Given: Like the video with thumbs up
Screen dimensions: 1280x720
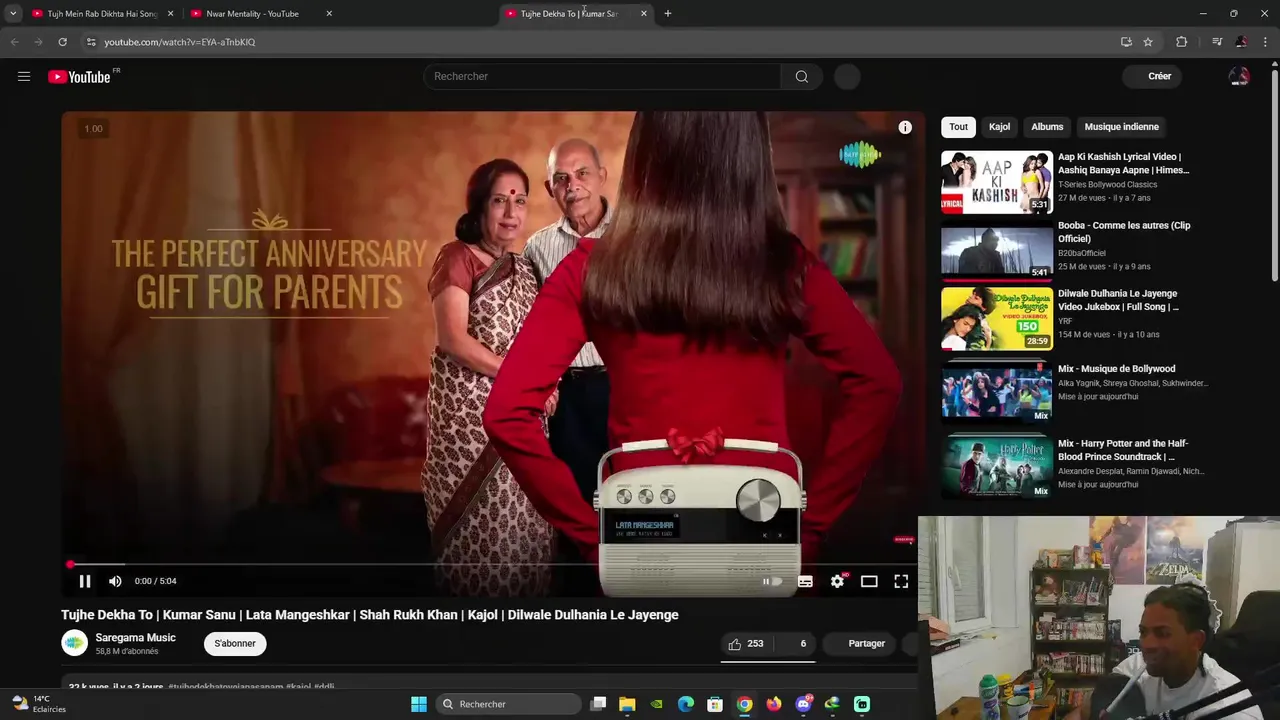Looking at the screenshot, I should click(746, 644).
